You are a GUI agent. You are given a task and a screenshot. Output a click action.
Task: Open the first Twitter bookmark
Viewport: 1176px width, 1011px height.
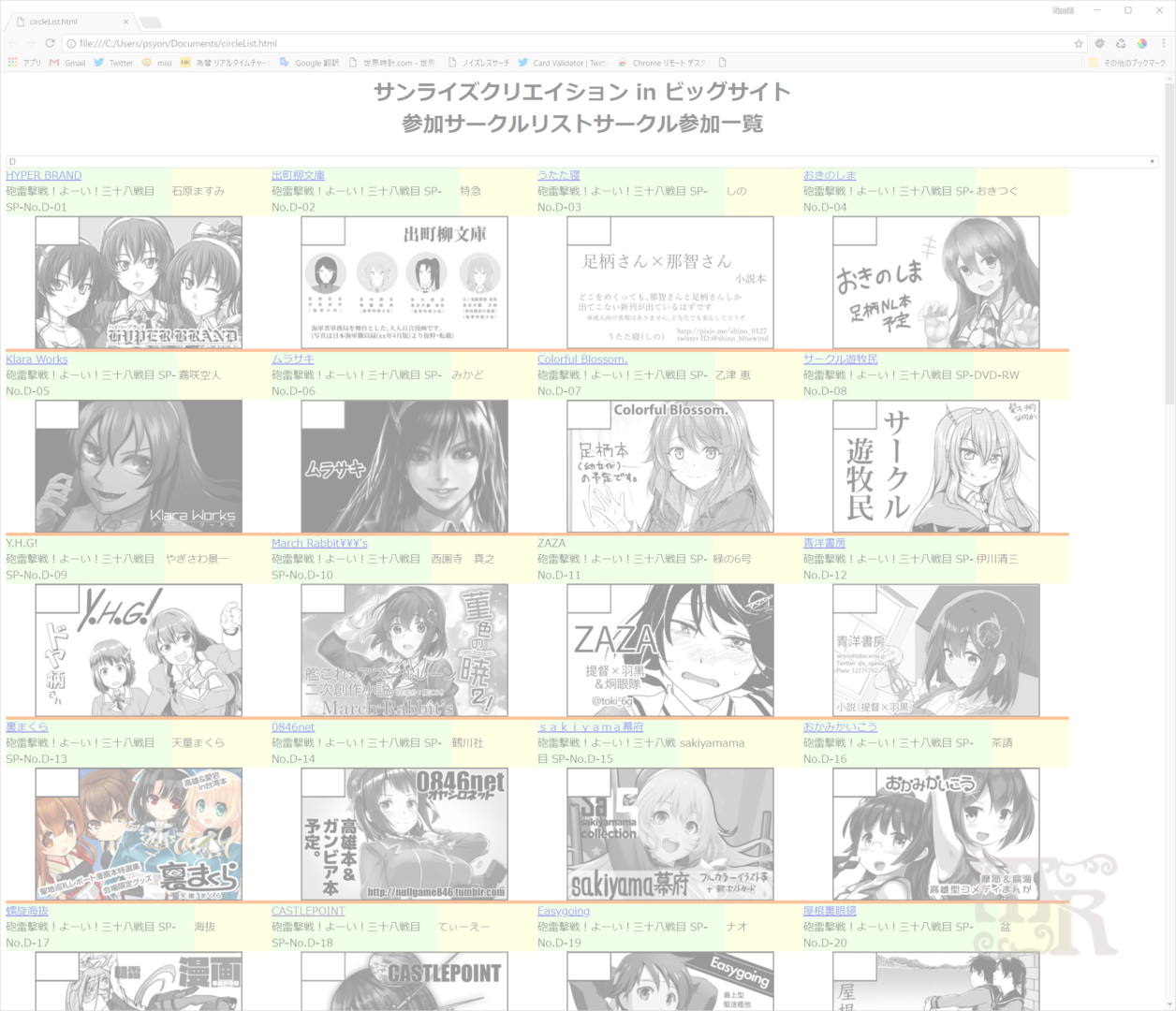113,63
